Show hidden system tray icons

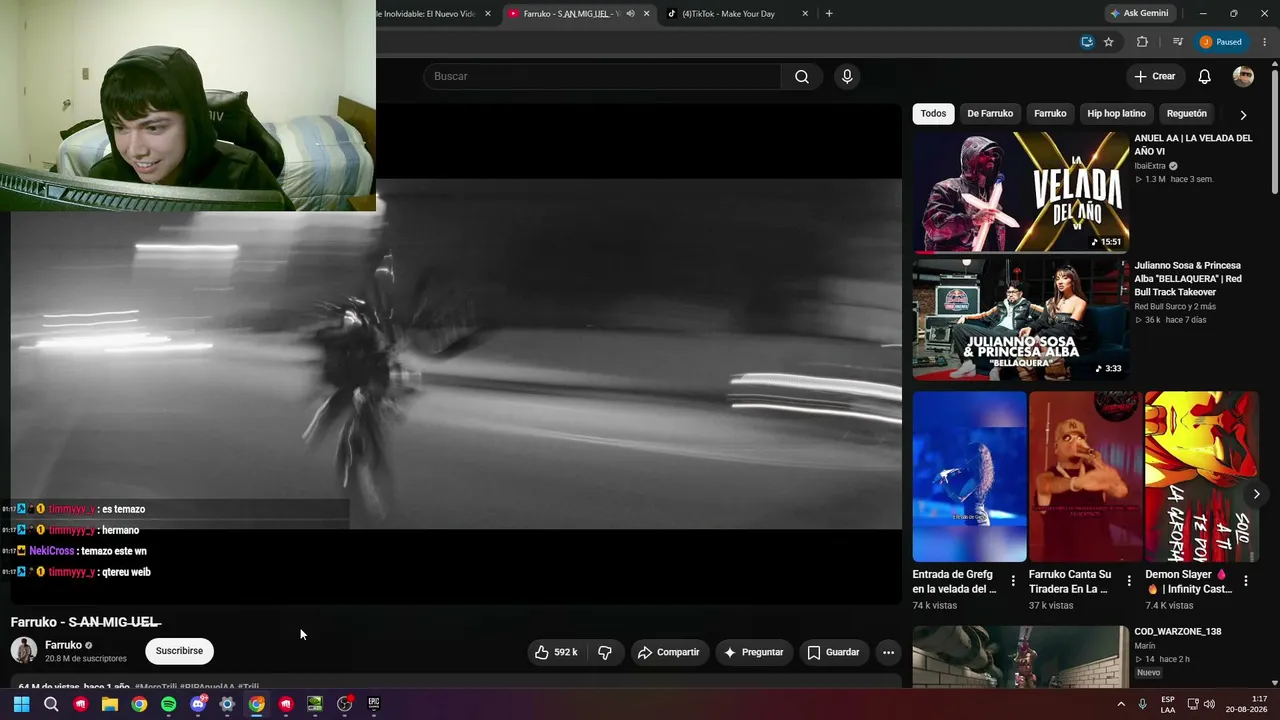[x=1120, y=704]
